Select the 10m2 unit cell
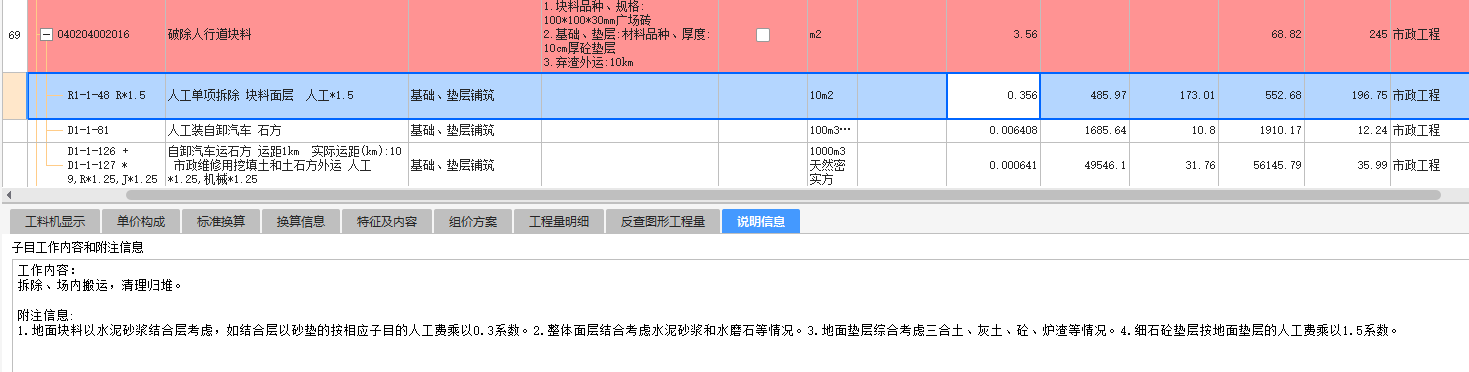 click(832, 96)
